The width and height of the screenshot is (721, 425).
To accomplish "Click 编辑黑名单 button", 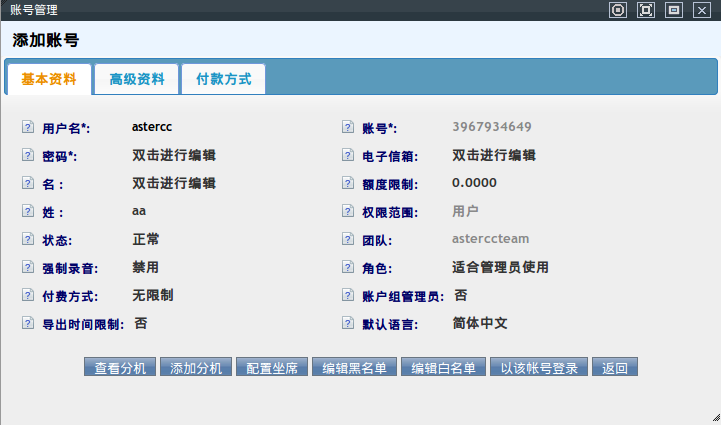I will 354,367.
